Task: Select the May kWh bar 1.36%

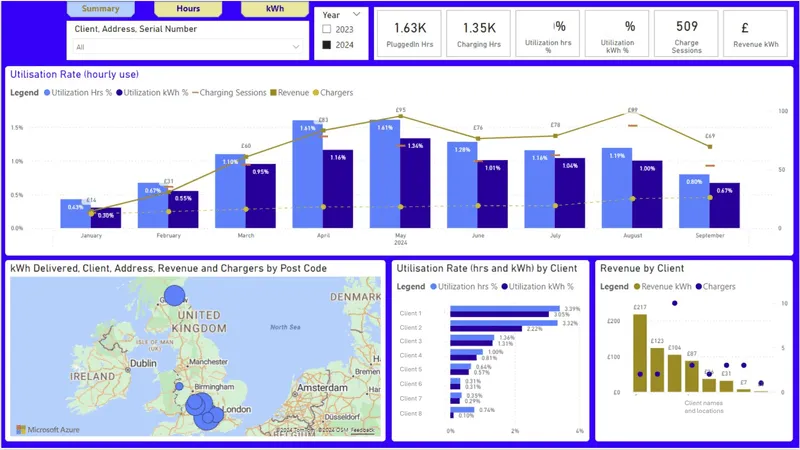Action: click(415, 183)
